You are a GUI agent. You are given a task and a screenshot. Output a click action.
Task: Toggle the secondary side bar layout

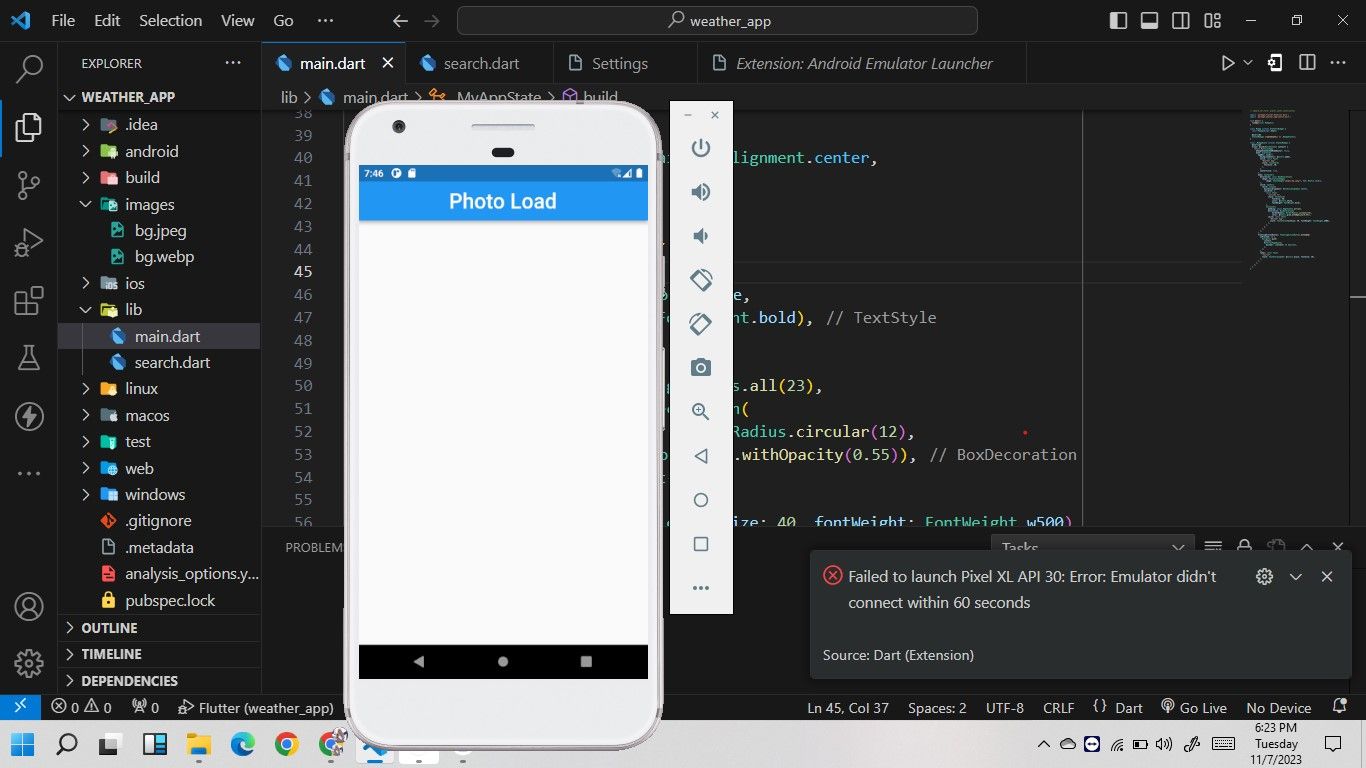(x=1181, y=20)
